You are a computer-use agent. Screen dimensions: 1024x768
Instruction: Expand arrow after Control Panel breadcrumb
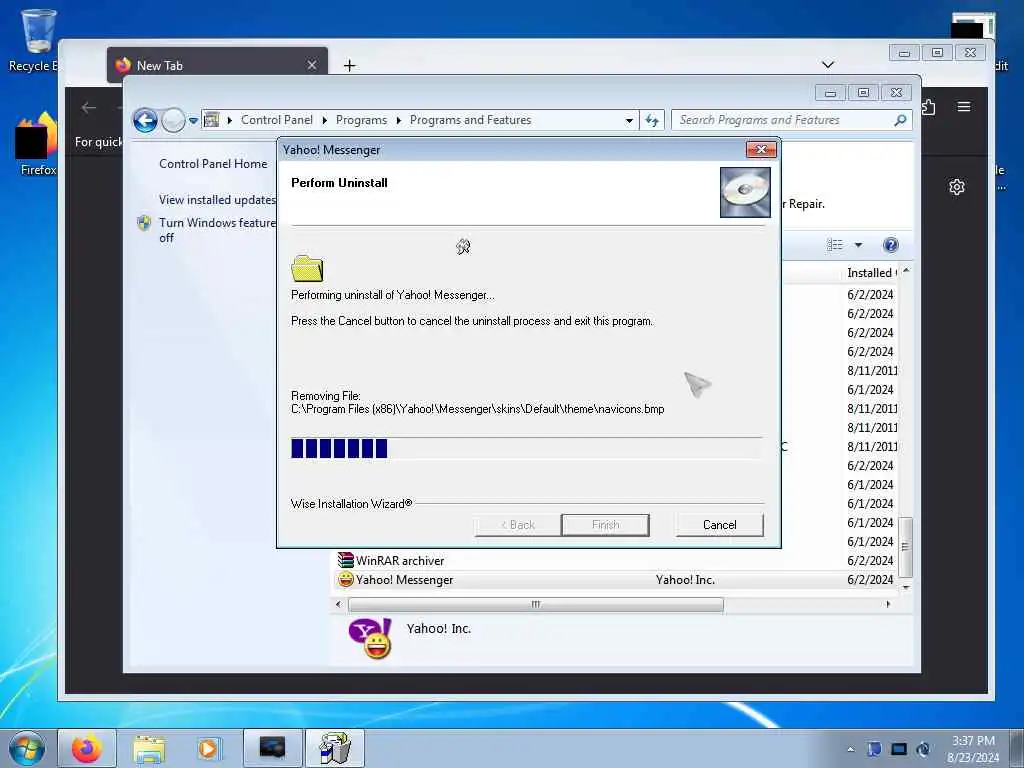[325, 121]
